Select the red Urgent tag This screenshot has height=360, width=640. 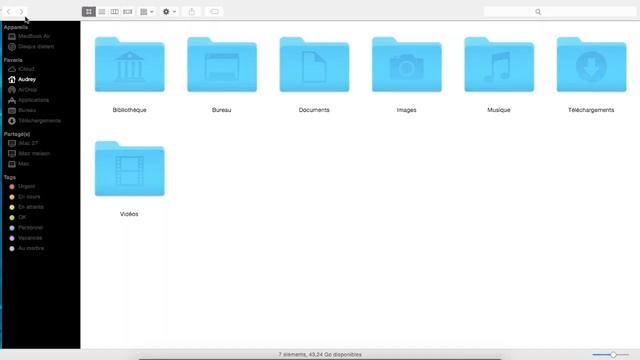coord(22,186)
